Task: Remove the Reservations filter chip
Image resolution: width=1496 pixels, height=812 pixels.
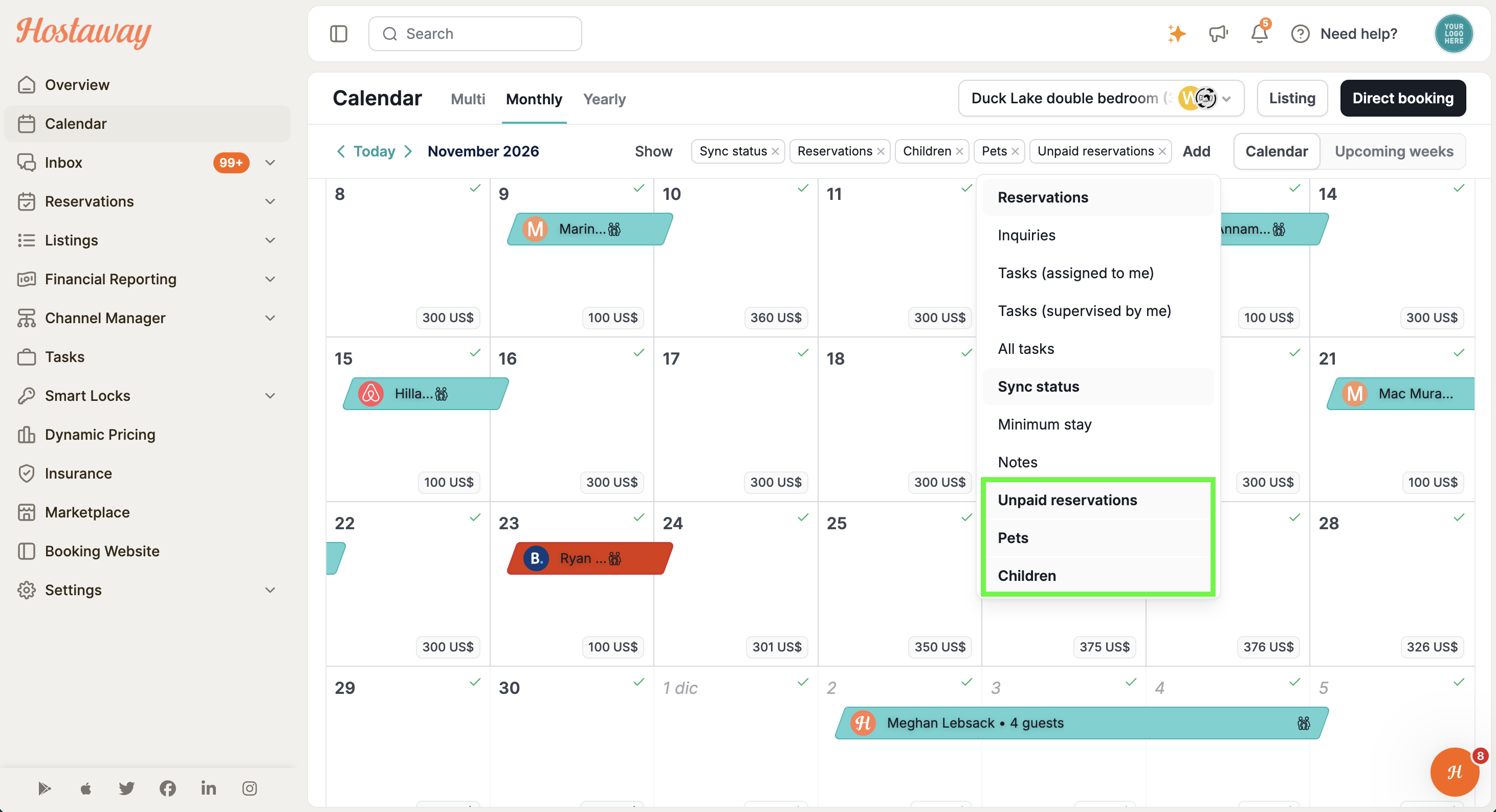Action: [x=881, y=151]
